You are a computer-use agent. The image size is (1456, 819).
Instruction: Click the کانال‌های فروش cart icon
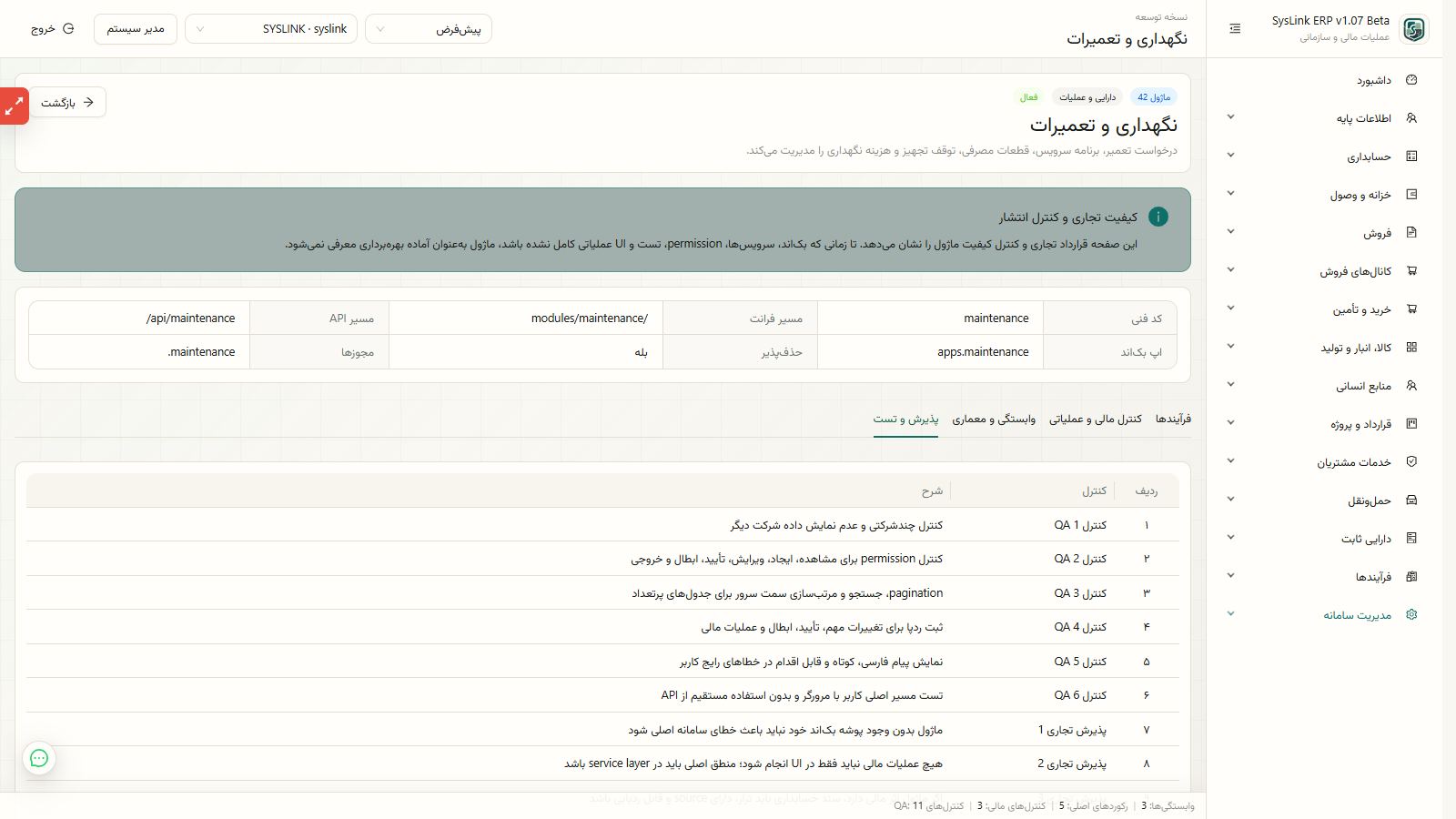click(x=1411, y=271)
